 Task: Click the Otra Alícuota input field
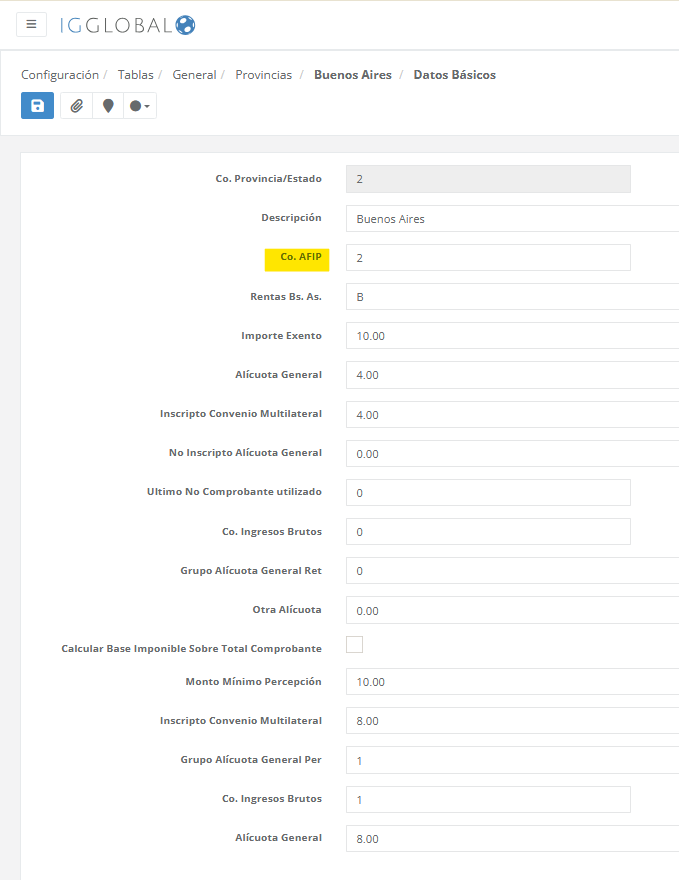[x=512, y=610]
